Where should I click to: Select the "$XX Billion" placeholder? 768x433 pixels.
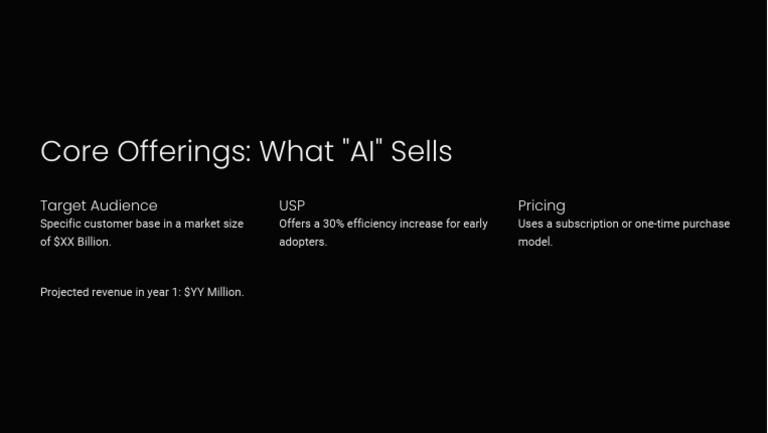point(82,242)
